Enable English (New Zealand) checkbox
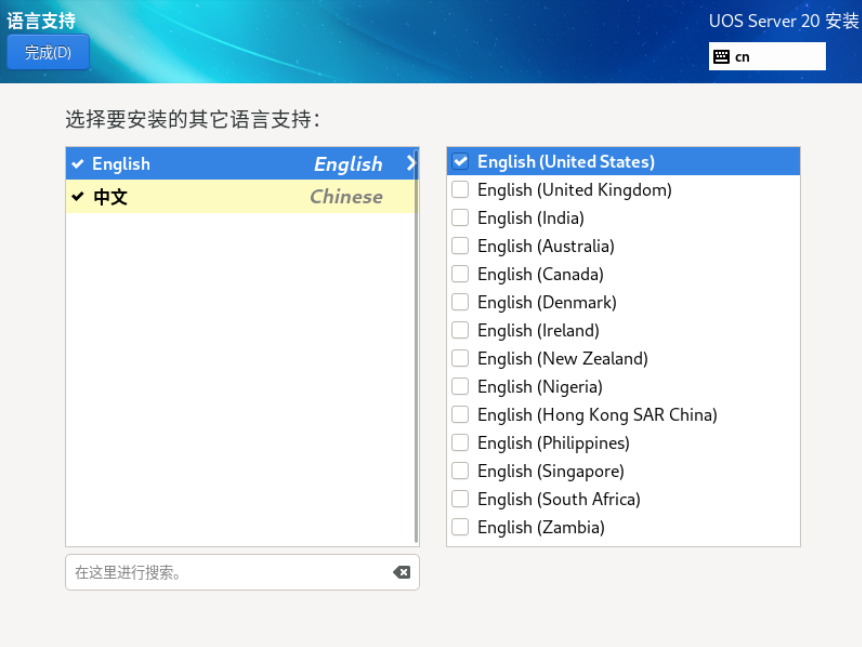 460,358
